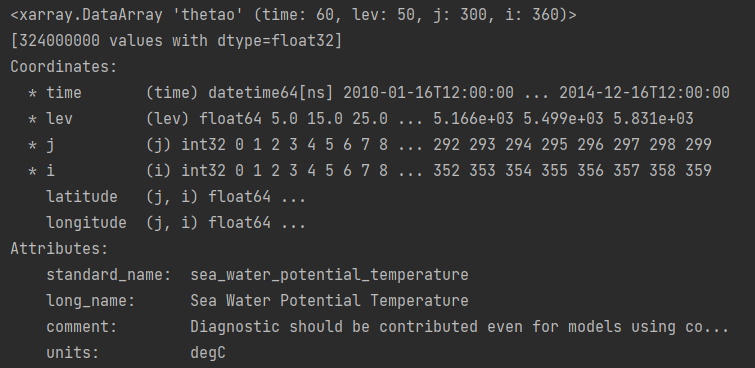This screenshot has width=755, height=368.
Task: Click the Attributes section heading
Action: click(59, 249)
